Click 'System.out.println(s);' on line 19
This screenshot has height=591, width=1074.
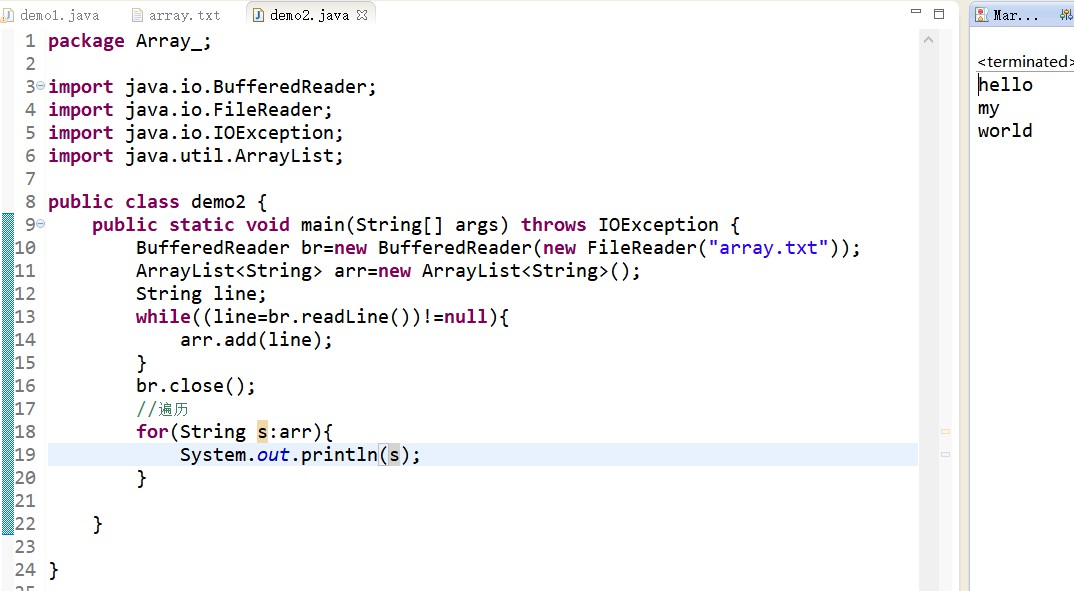(300, 455)
